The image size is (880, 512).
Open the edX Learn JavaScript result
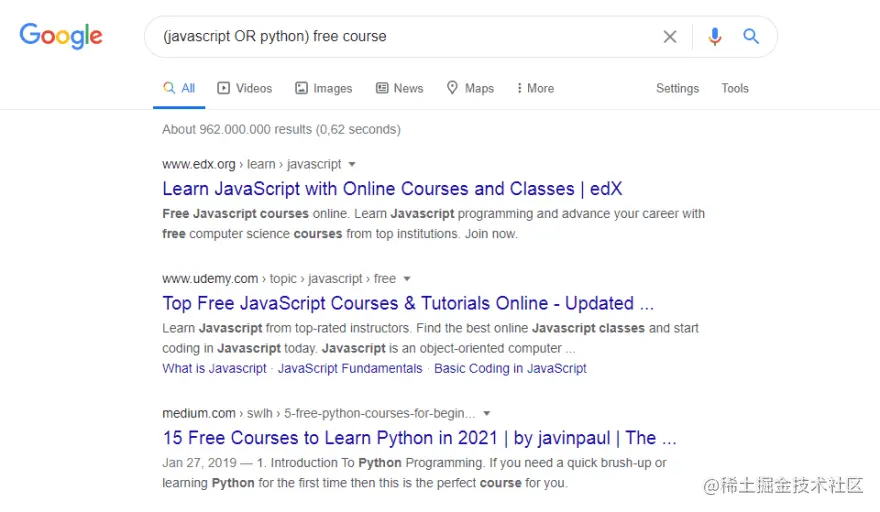tap(392, 188)
